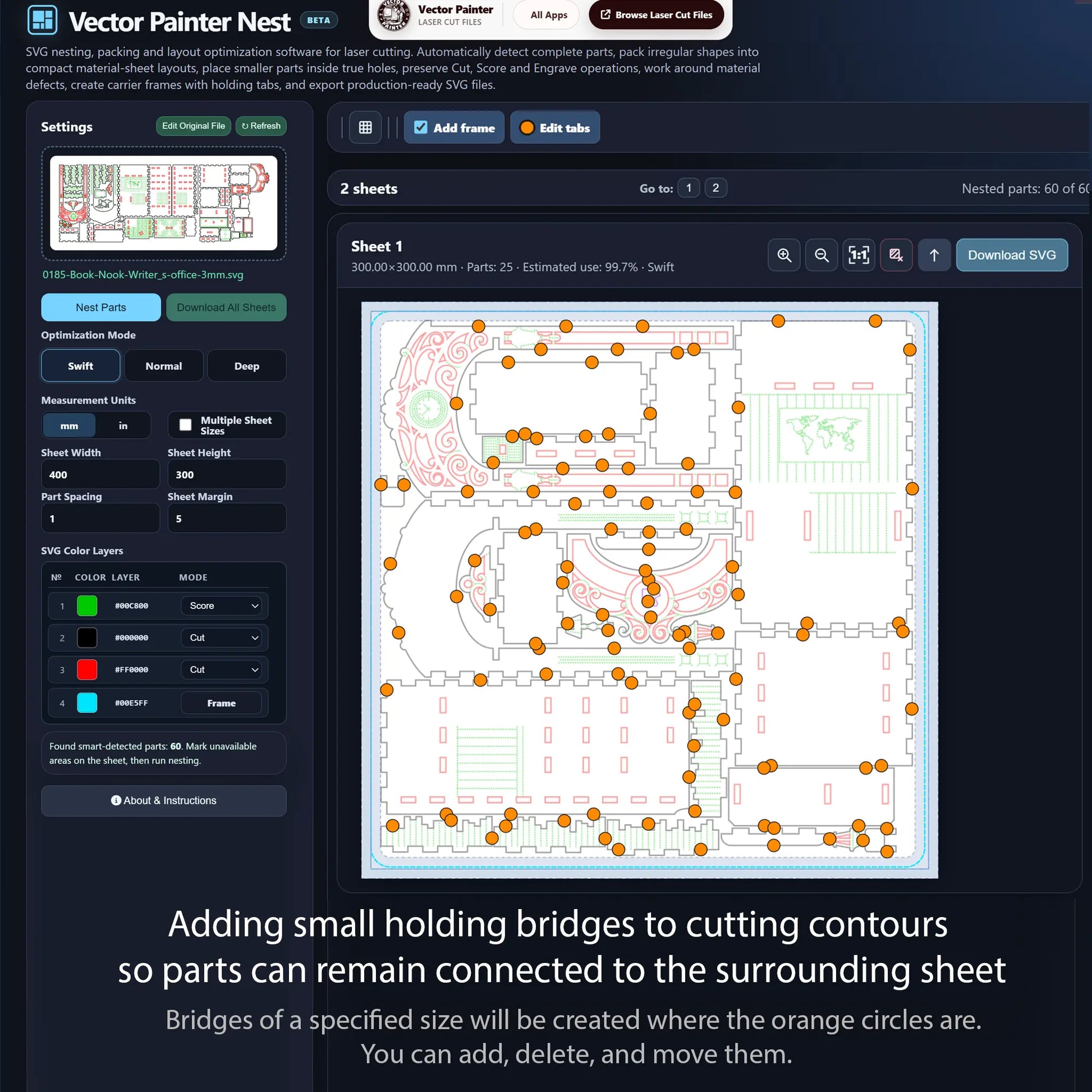
Task: Click the mark unavailable area icon
Action: pos(896,255)
